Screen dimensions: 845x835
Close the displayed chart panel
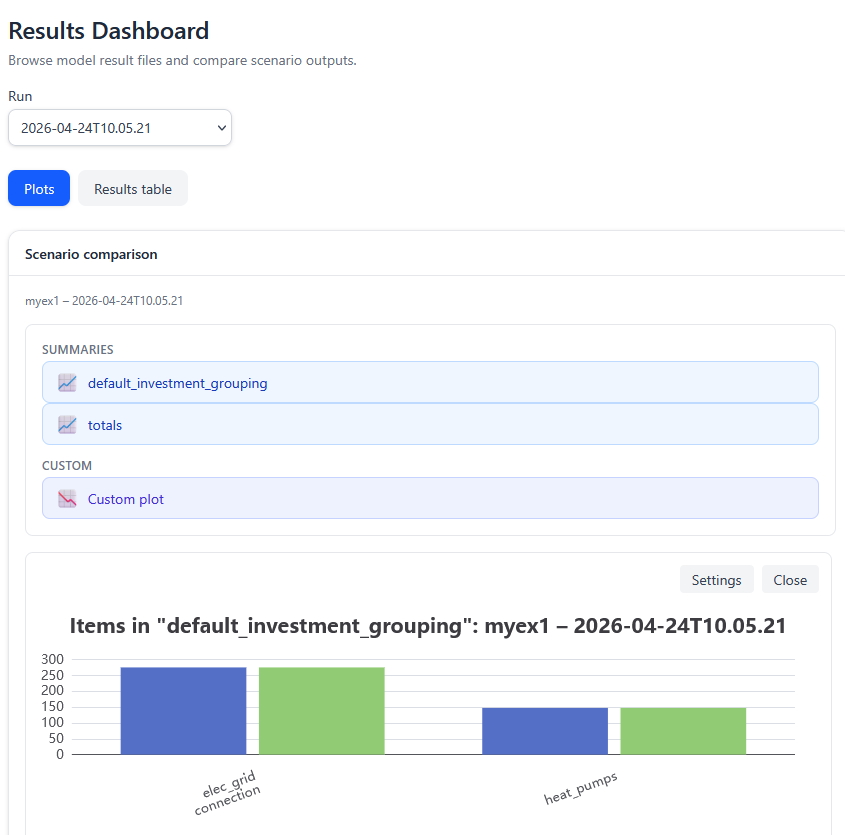pyautogui.click(x=790, y=580)
